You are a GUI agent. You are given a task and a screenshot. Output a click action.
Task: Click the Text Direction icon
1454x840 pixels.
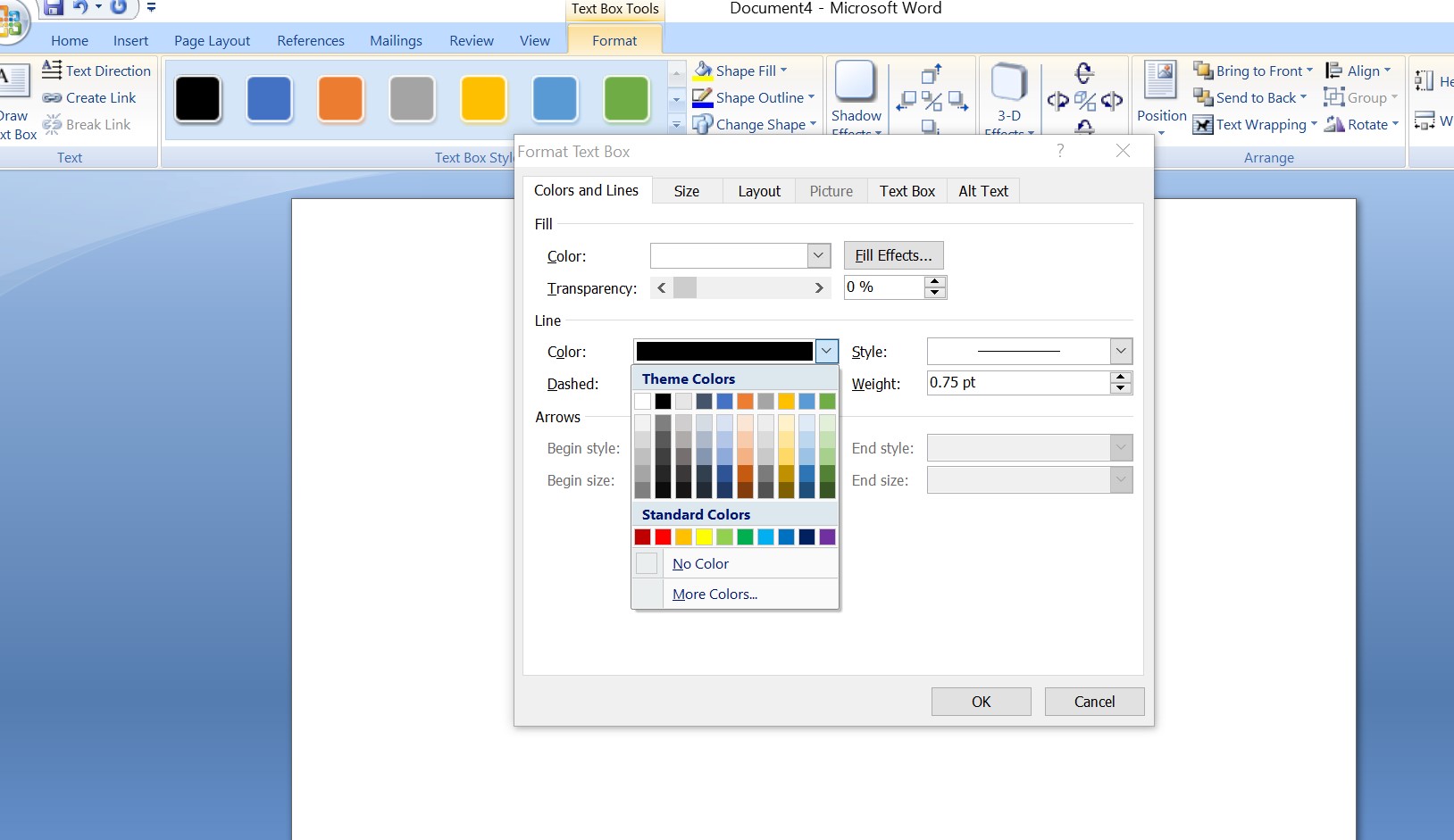(x=54, y=71)
